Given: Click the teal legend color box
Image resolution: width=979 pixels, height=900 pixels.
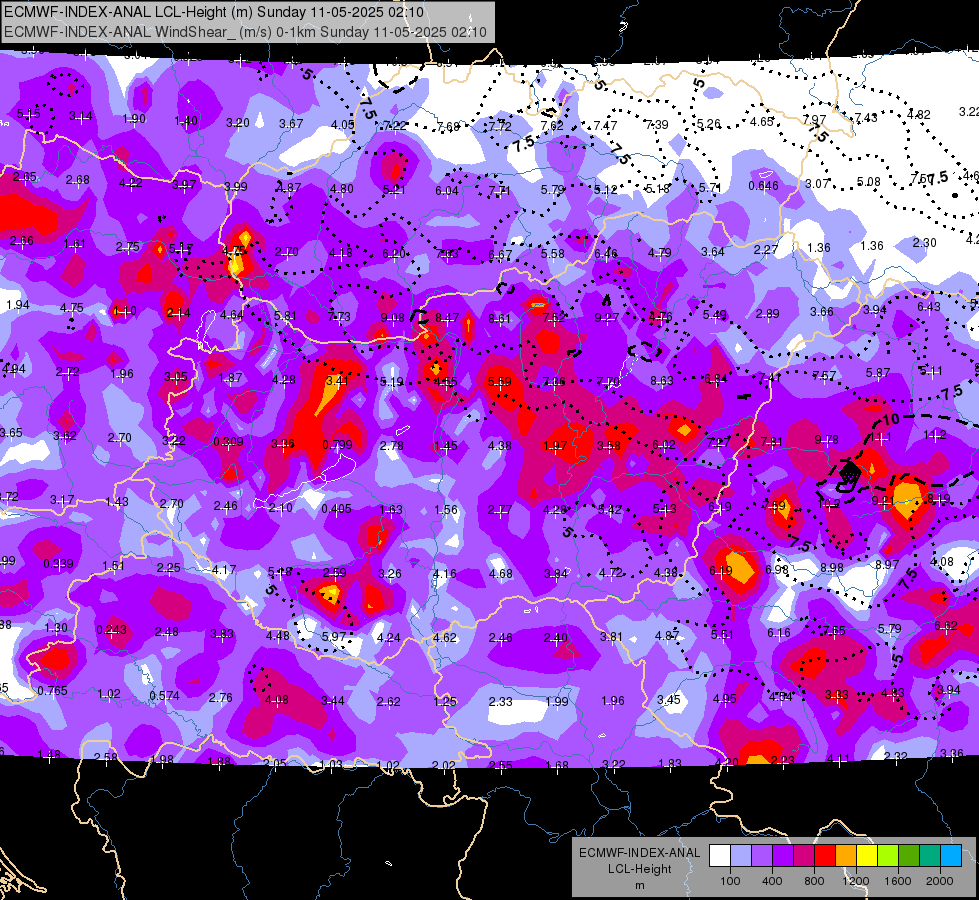Looking at the screenshot, I should [930, 856].
